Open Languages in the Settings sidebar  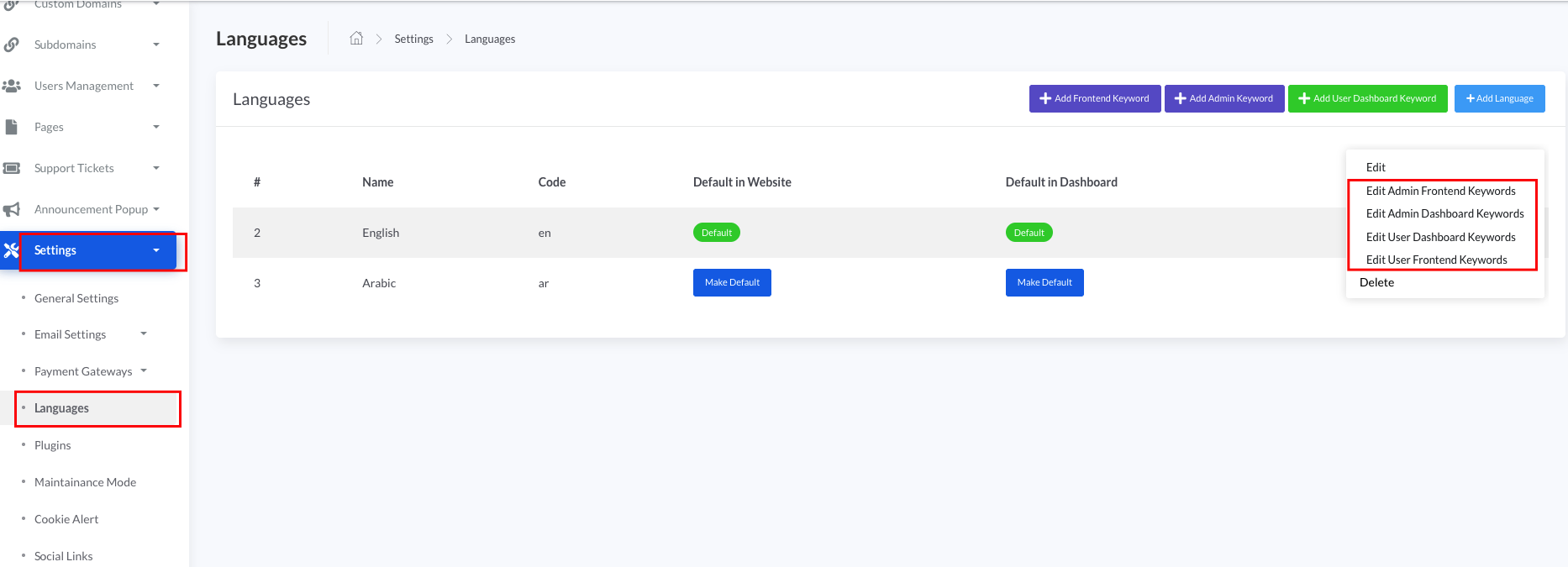coord(61,408)
